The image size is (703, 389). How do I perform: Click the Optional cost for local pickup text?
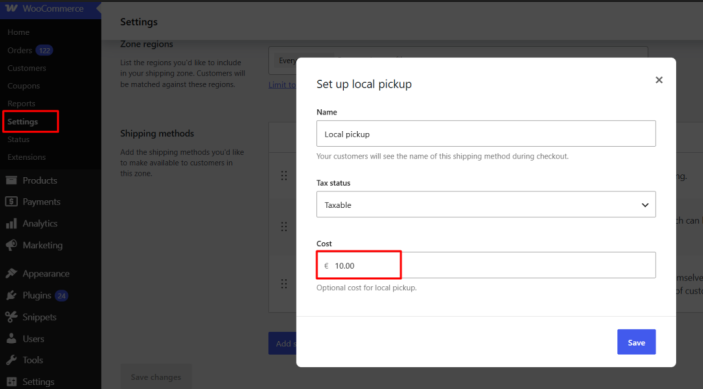pos(366,288)
